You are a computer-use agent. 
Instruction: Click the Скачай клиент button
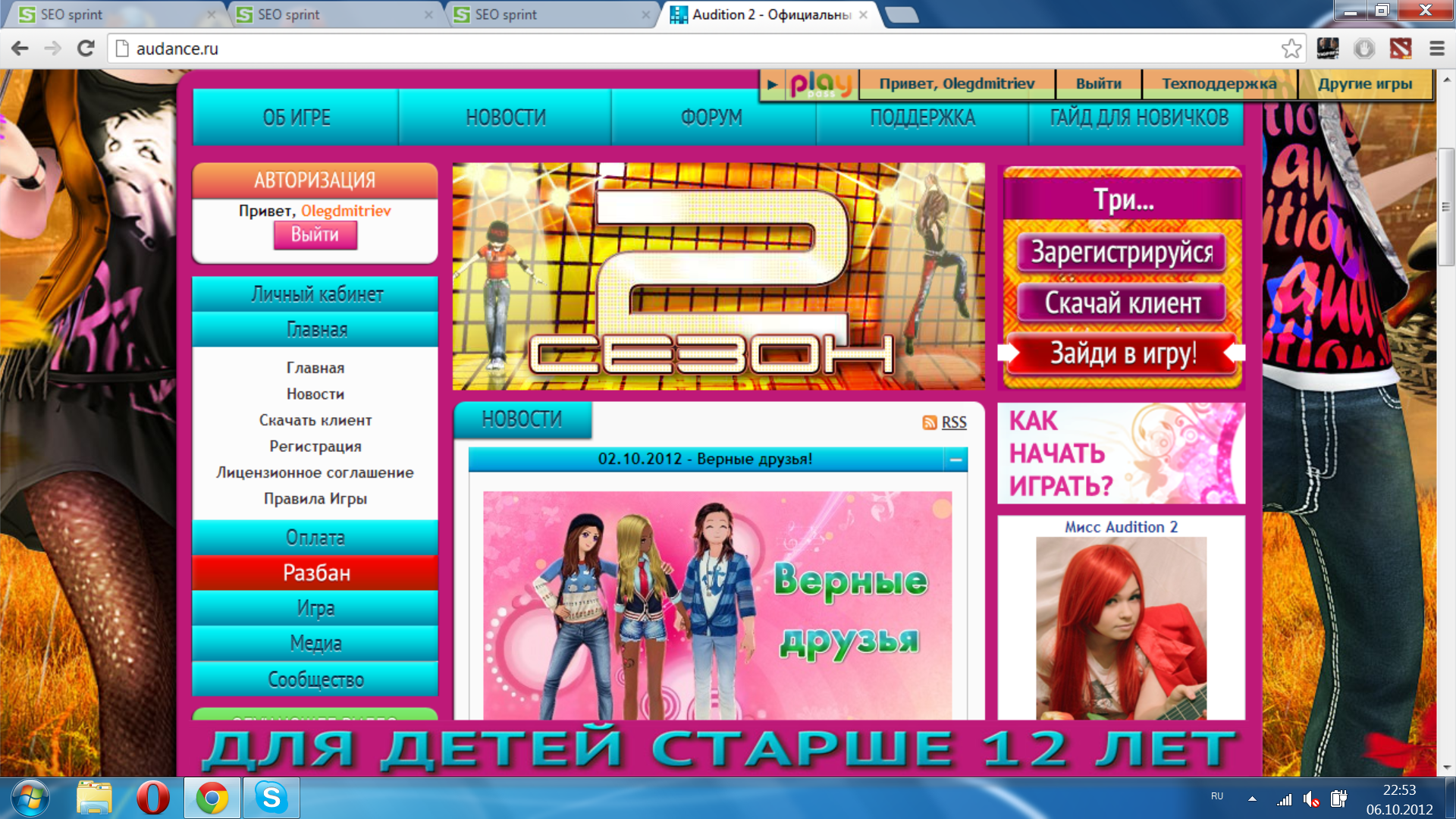[1122, 303]
